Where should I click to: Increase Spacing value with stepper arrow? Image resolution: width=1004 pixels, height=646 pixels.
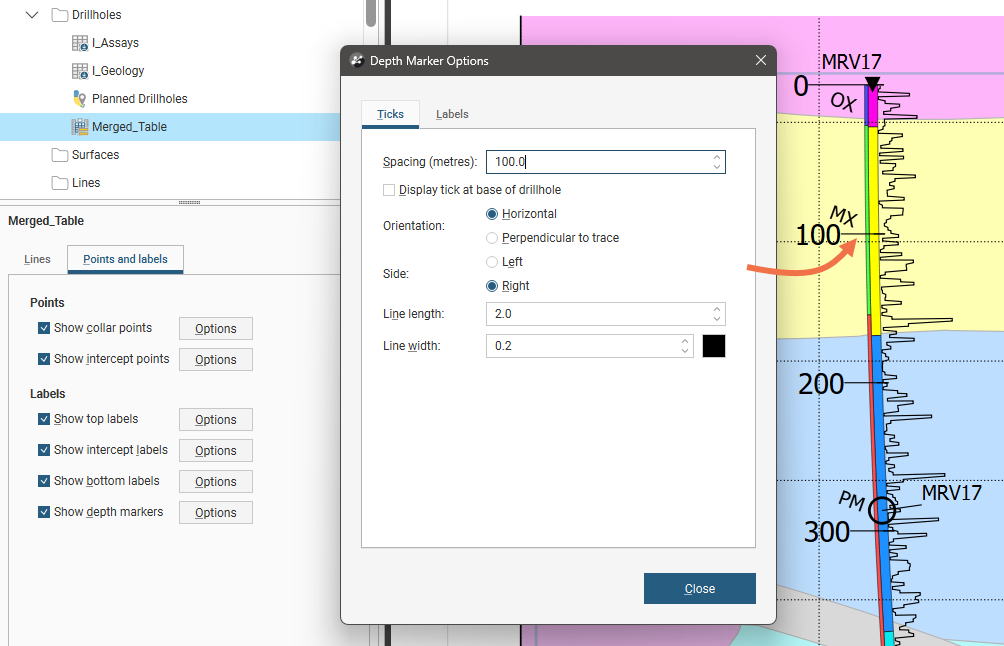coord(717,157)
